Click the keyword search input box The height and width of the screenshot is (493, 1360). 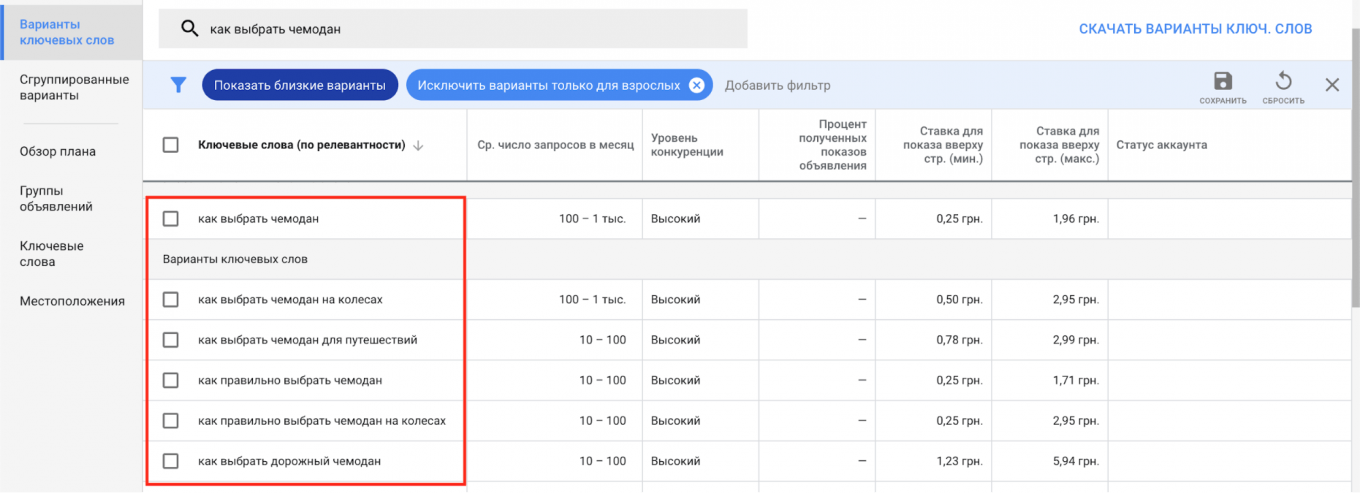(470, 29)
